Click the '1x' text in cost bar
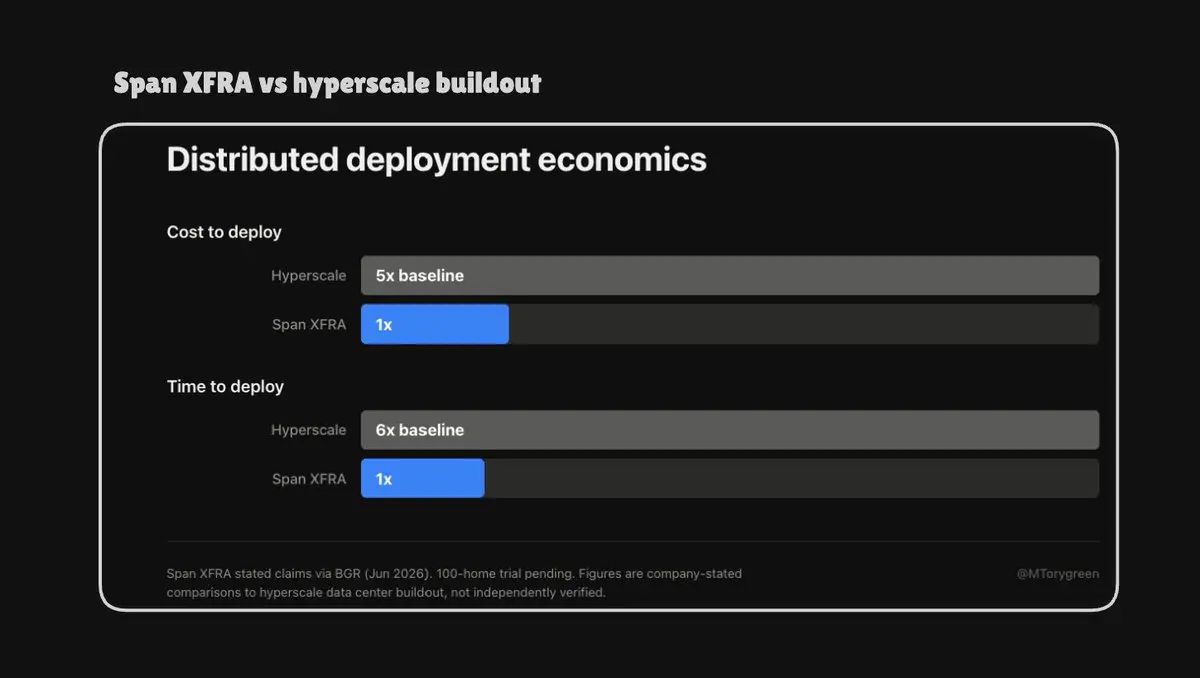 pos(384,324)
